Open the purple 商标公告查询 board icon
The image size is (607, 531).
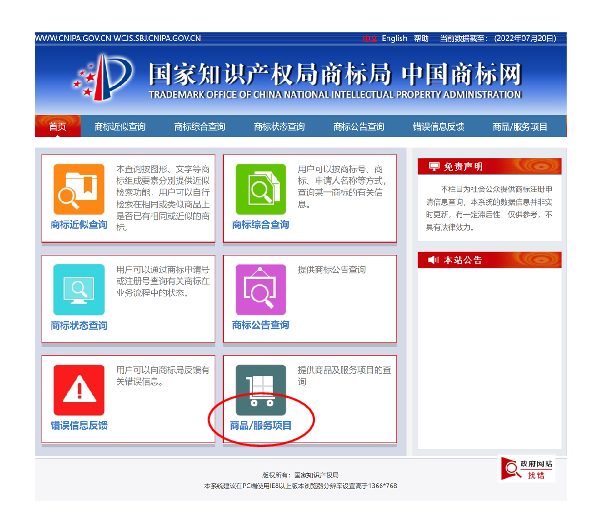pos(261,289)
